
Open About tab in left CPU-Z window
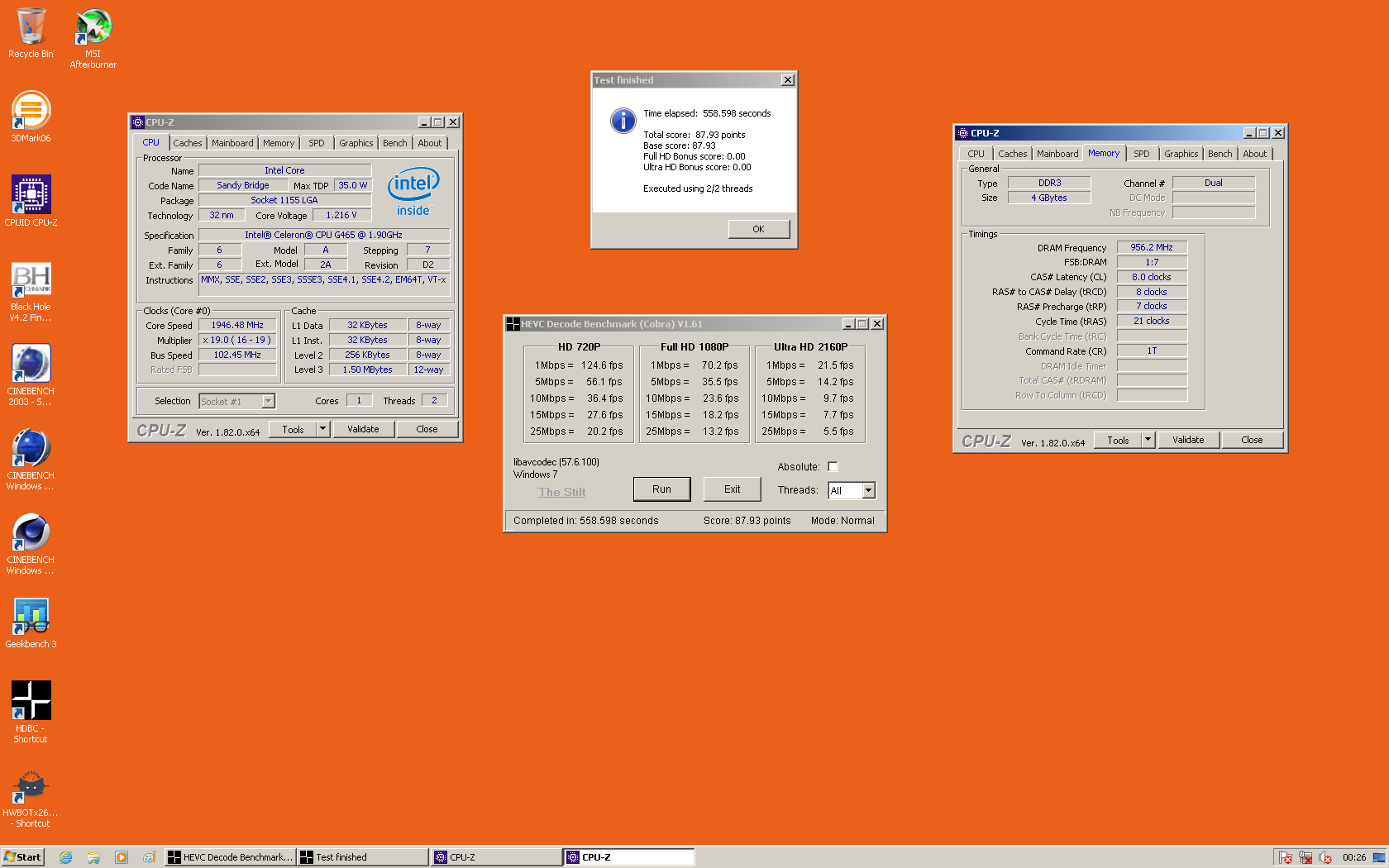pos(430,143)
